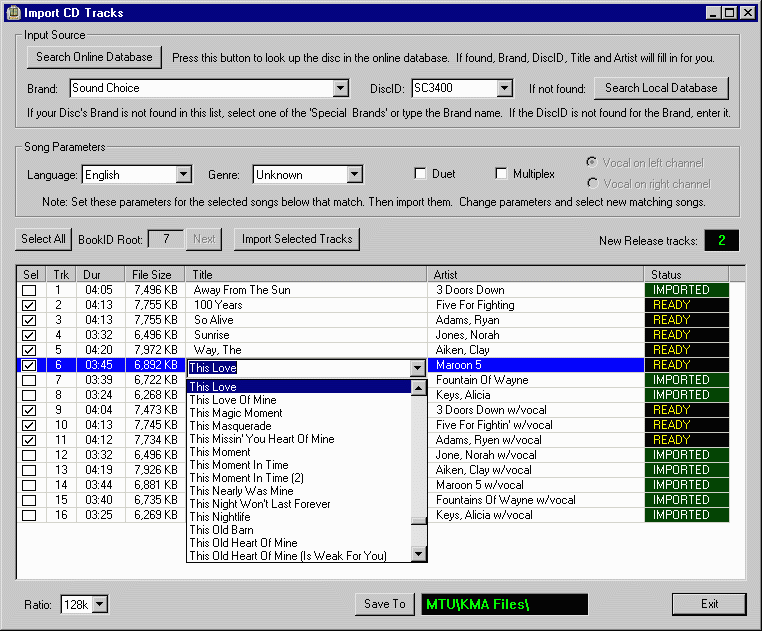762x631 pixels.
Task: Choose This Love Of Mine from list
Action: (x=299, y=400)
